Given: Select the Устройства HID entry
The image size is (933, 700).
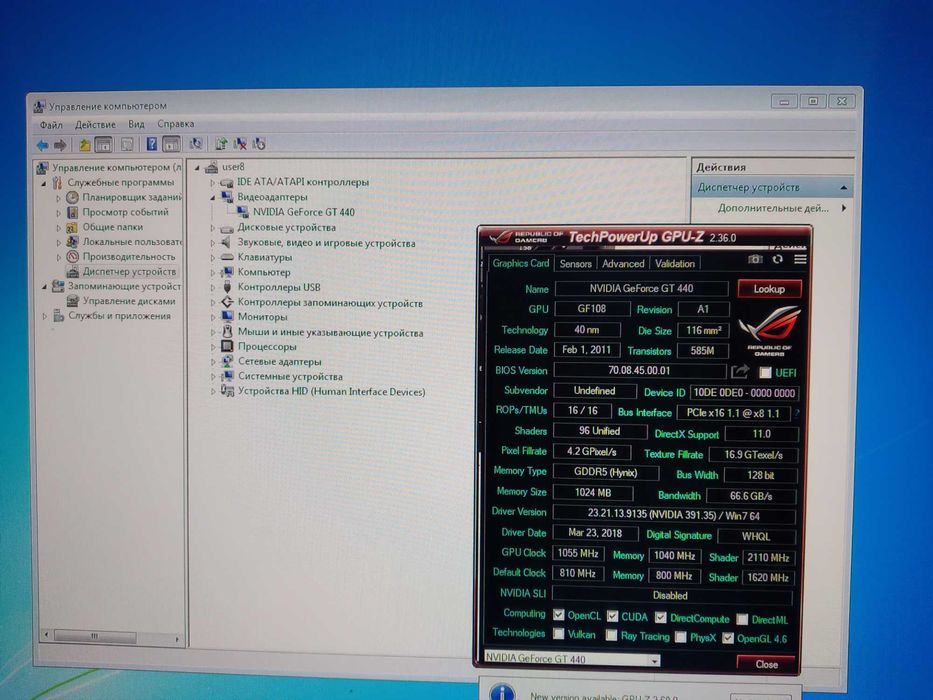Looking at the screenshot, I should pos(331,392).
